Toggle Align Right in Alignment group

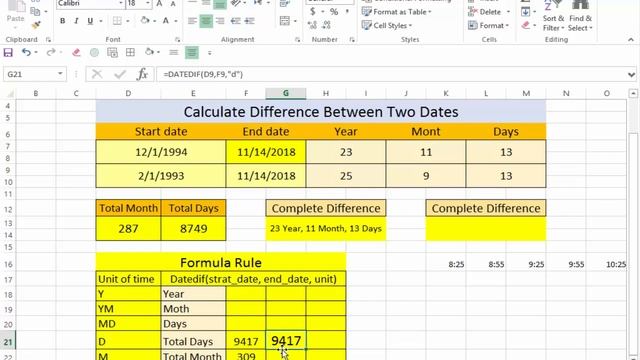(220, 21)
